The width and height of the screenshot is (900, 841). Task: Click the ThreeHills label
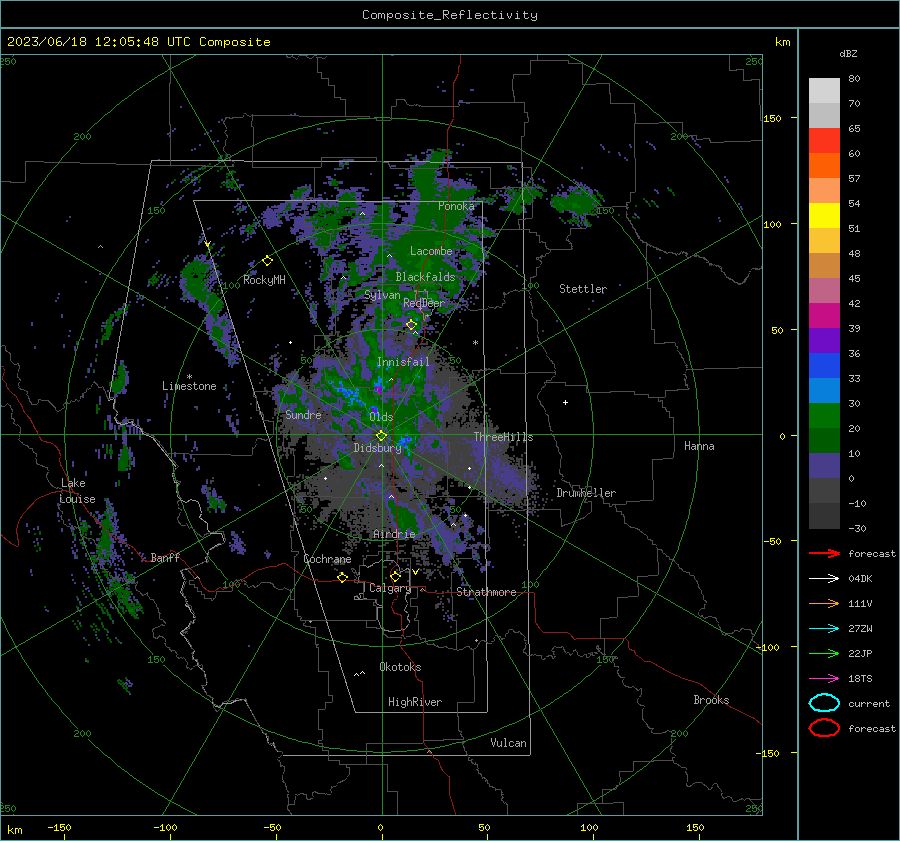coord(503,437)
